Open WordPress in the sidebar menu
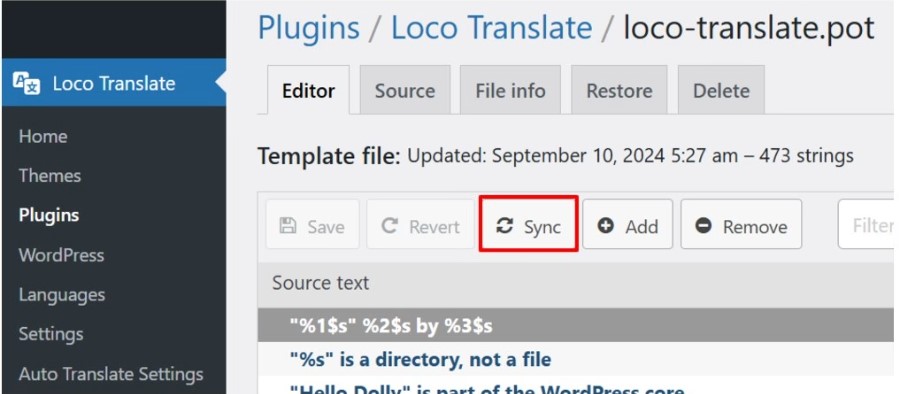Image resolution: width=899 pixels, height=394 pixels. pyautogui.click(x=61, y=255)
